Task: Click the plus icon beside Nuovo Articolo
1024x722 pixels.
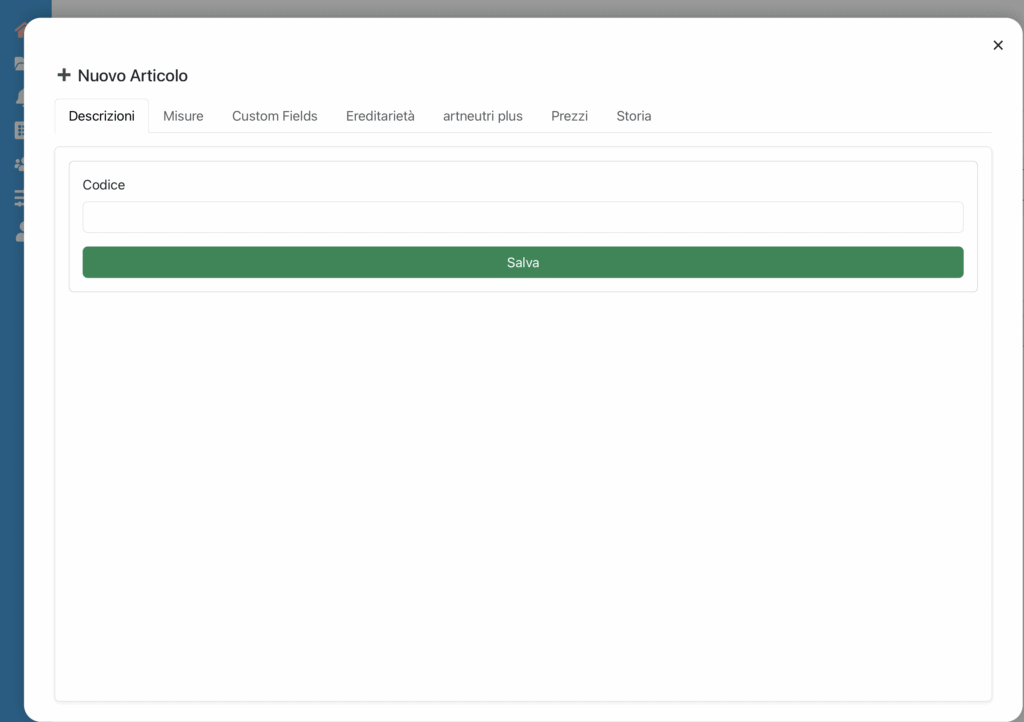Action: tap(64, 75)
